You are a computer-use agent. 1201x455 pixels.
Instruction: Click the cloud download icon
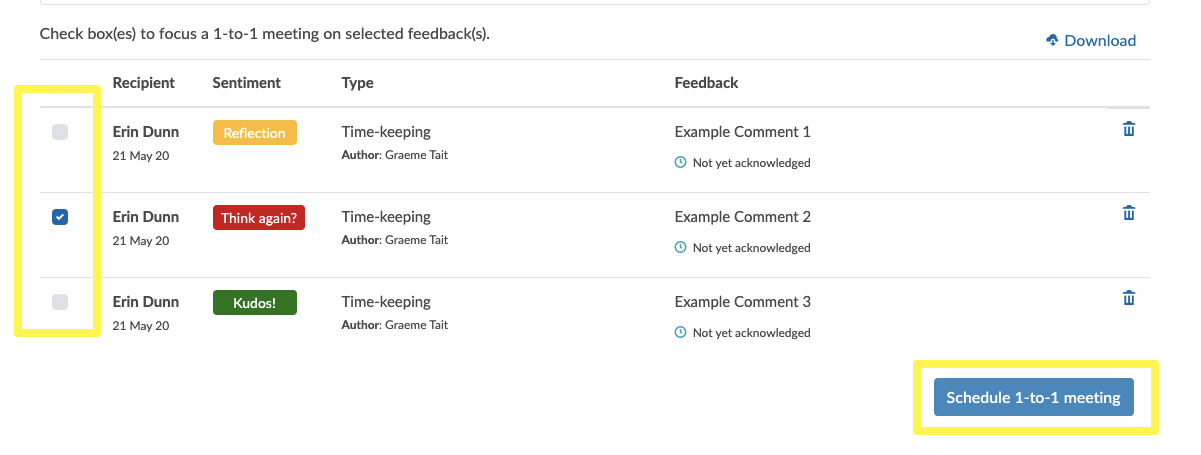click(1052, 41)
